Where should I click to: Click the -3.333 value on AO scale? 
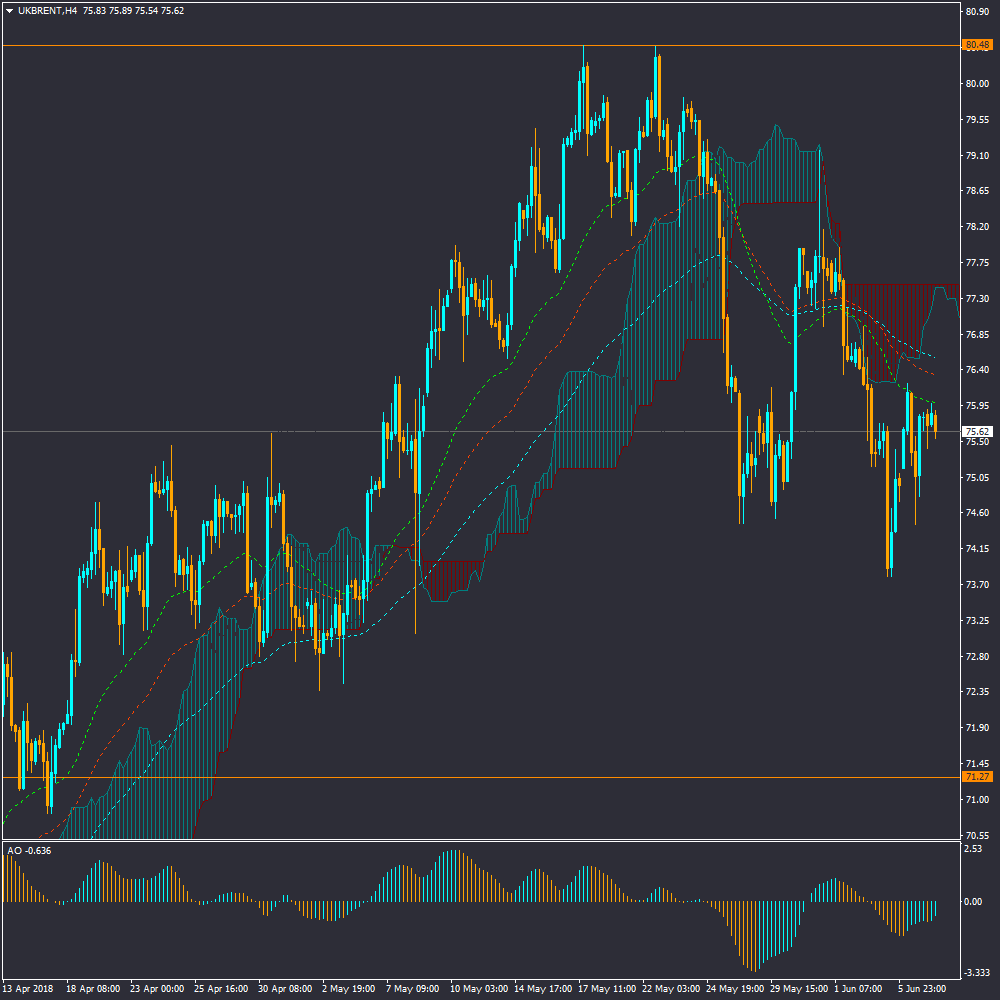(x=975, y=973)
